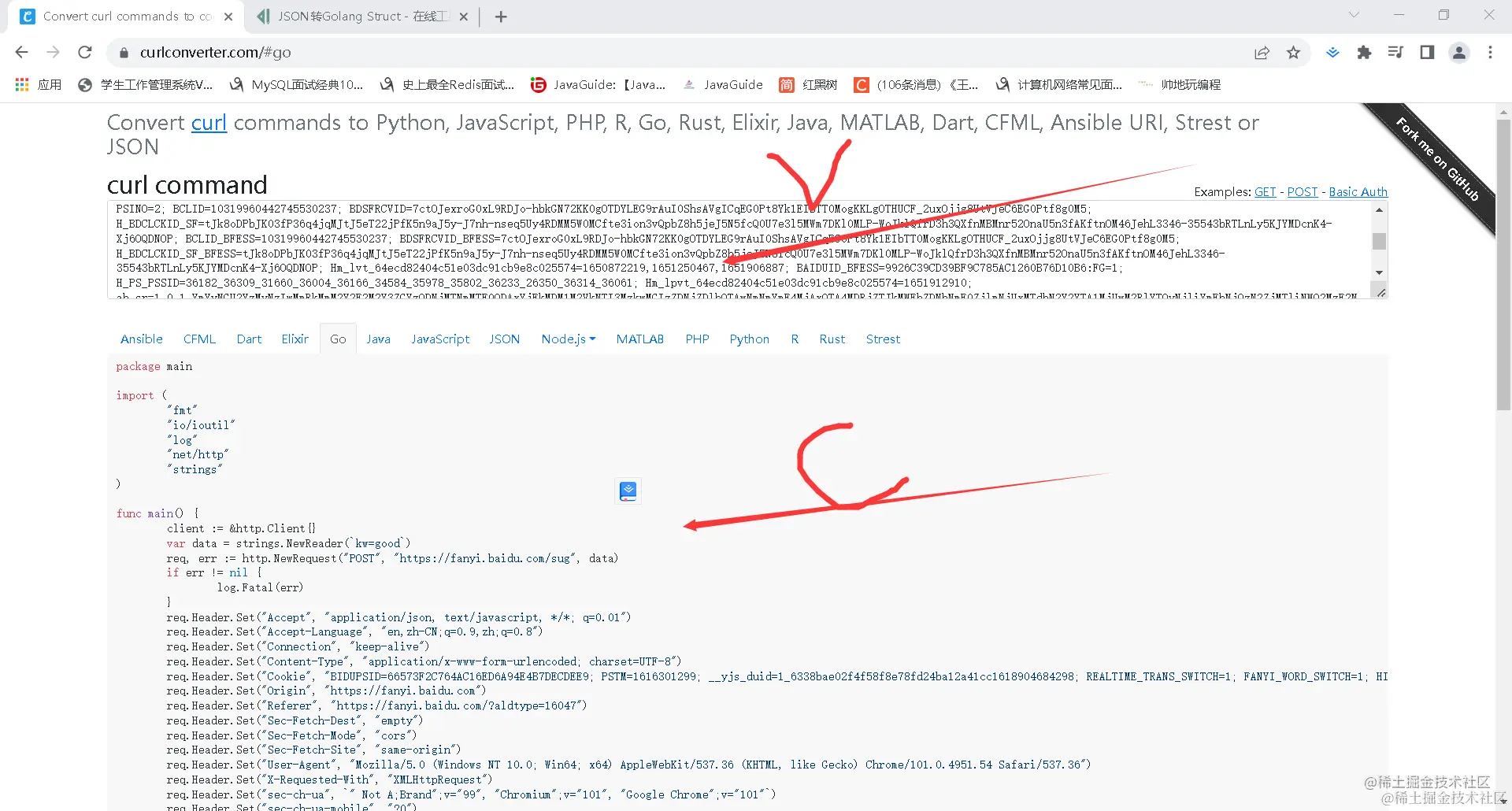This screenshot has width=1512, height=811.
Task: Load the GET example
Action: (x=1266, y=192)
